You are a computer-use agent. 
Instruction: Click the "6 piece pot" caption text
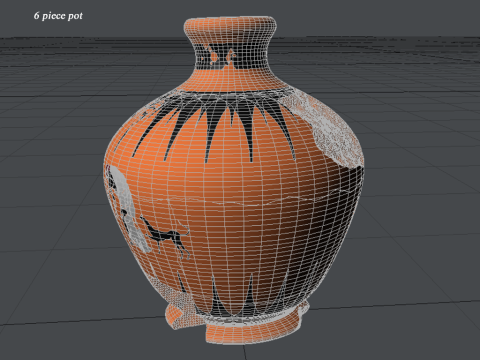(58, 16)
